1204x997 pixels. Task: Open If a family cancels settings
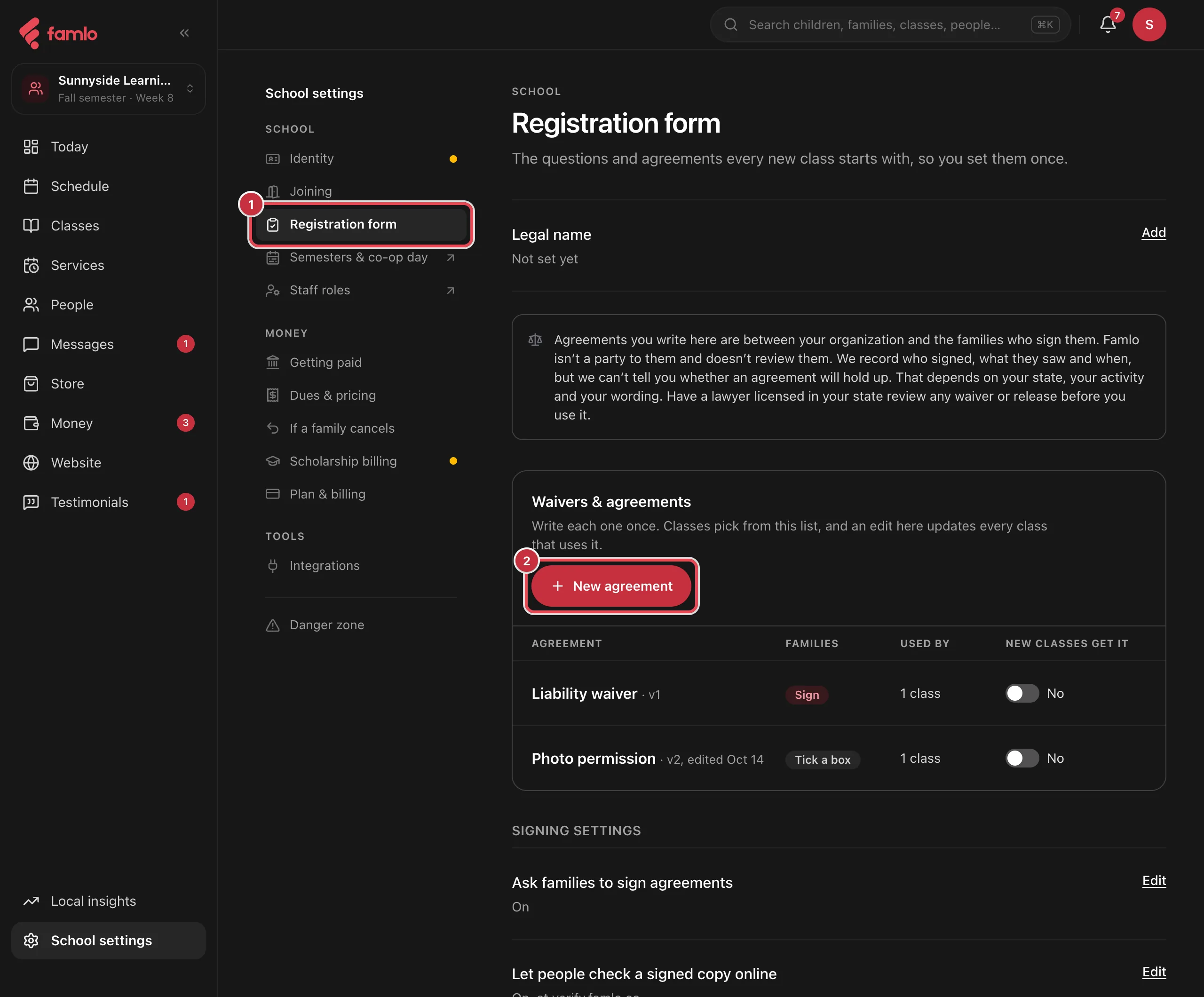[361, 428]
